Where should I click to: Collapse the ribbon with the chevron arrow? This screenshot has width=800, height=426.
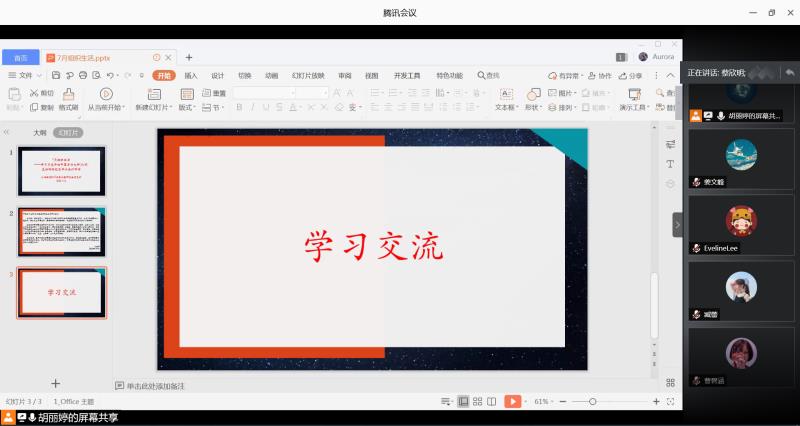coord(669,75)
